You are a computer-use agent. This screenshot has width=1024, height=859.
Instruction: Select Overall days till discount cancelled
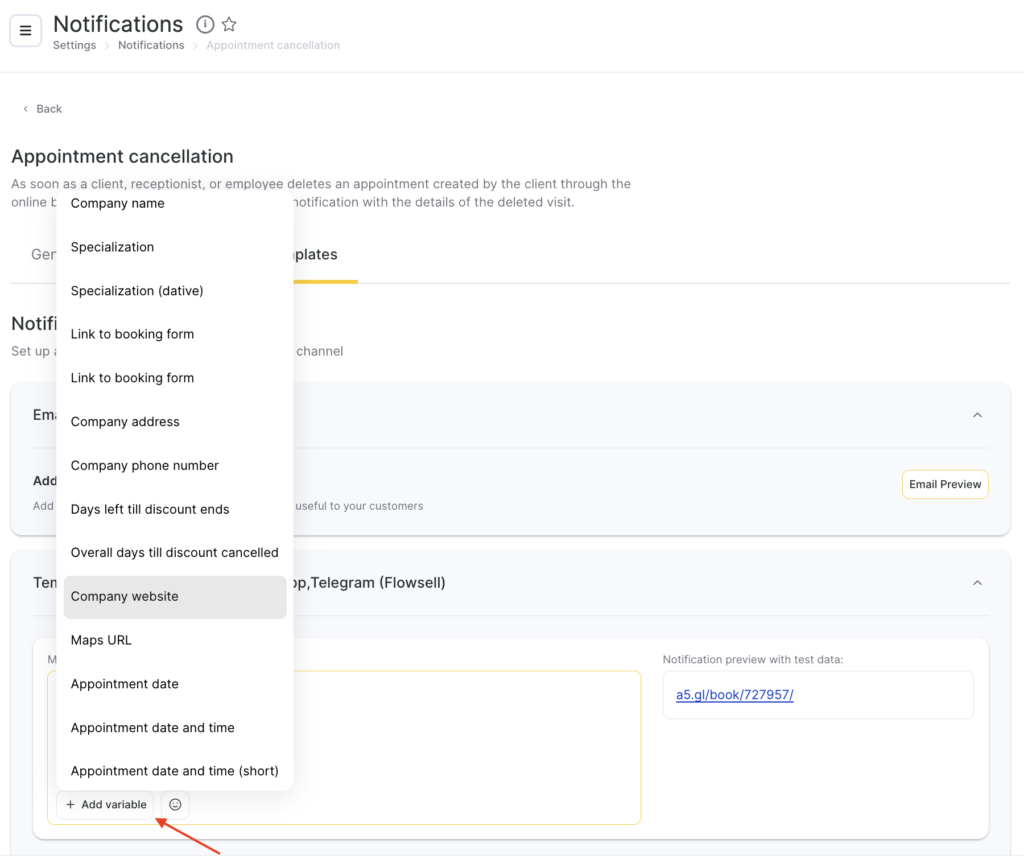pyautogui.click(x=174, y=553)
